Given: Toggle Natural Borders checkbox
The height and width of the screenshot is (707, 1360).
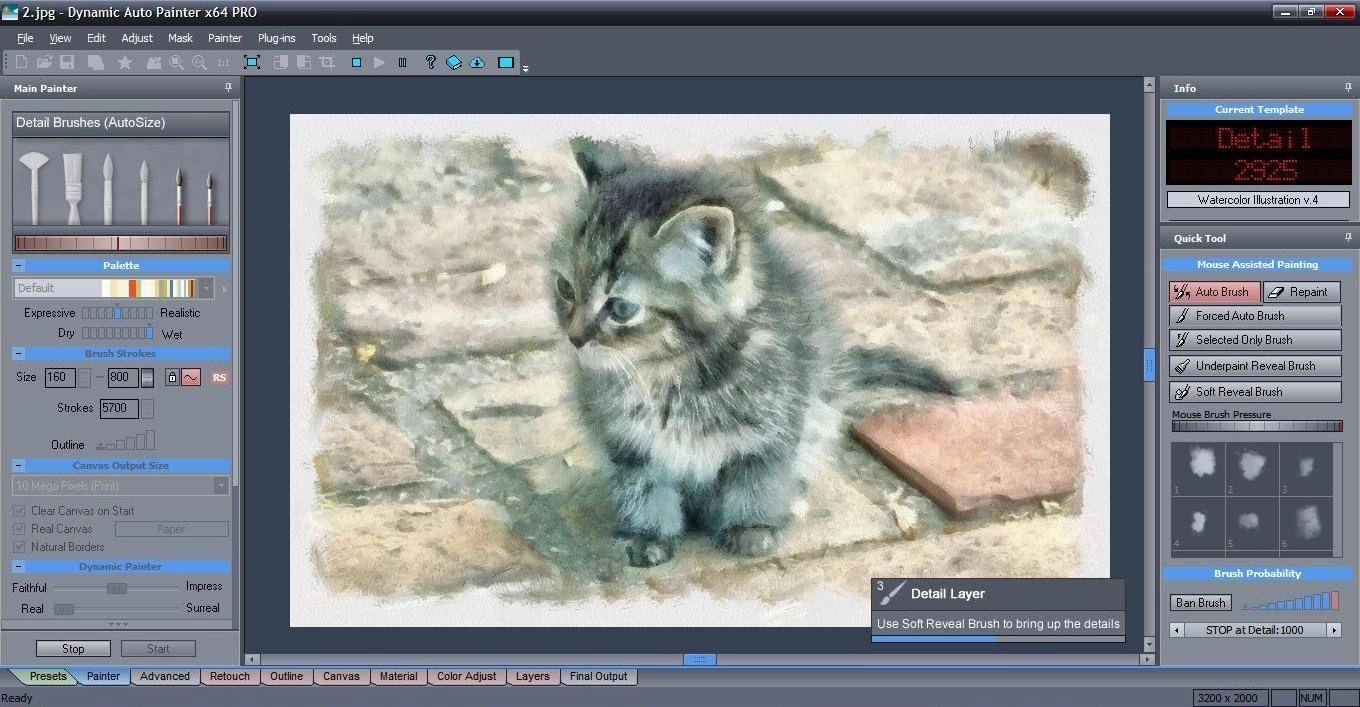Looking at the screenshot, I should [19, 546].
